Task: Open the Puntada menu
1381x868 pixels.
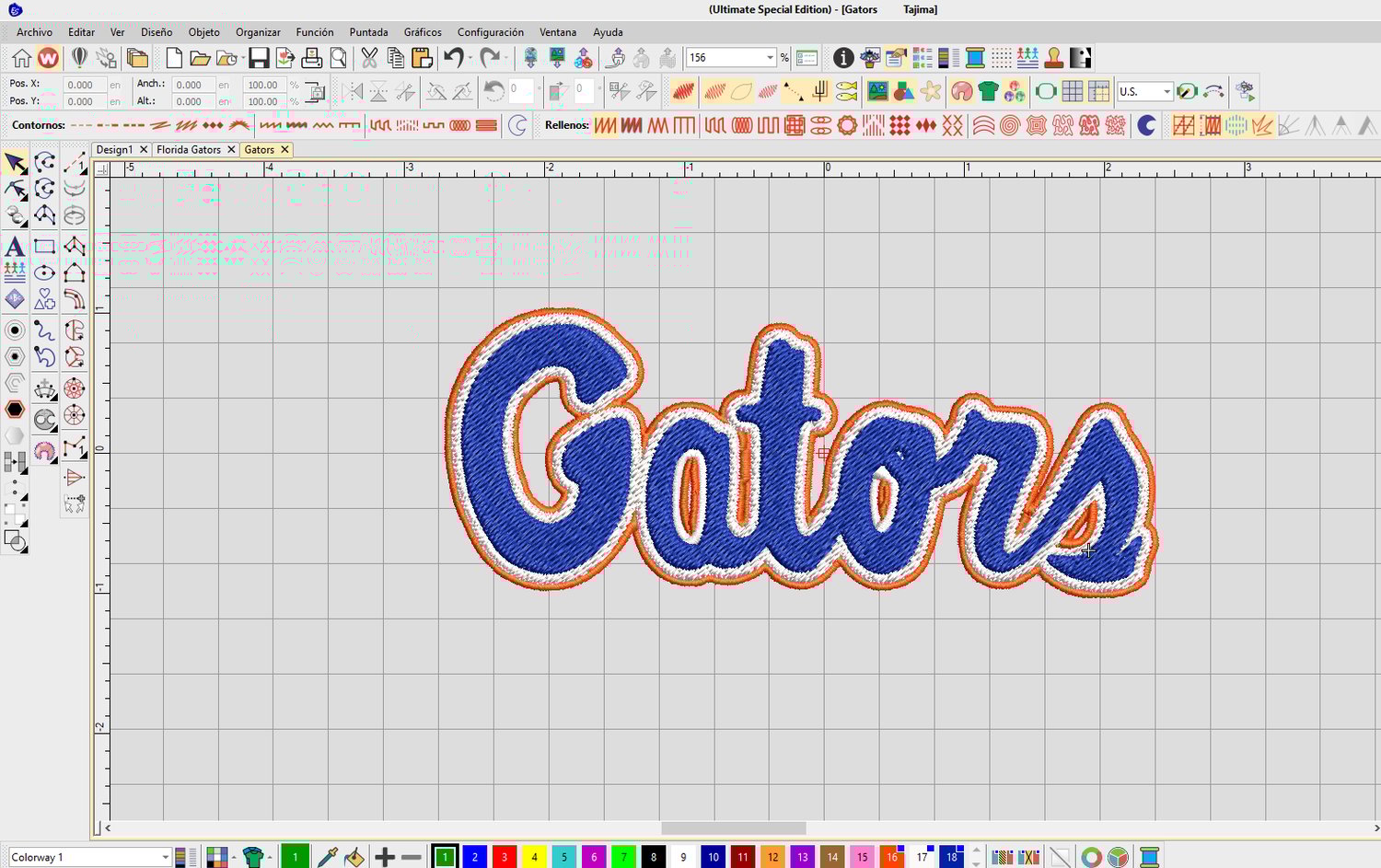Action: pyautogui.click(x=368, y=32)
